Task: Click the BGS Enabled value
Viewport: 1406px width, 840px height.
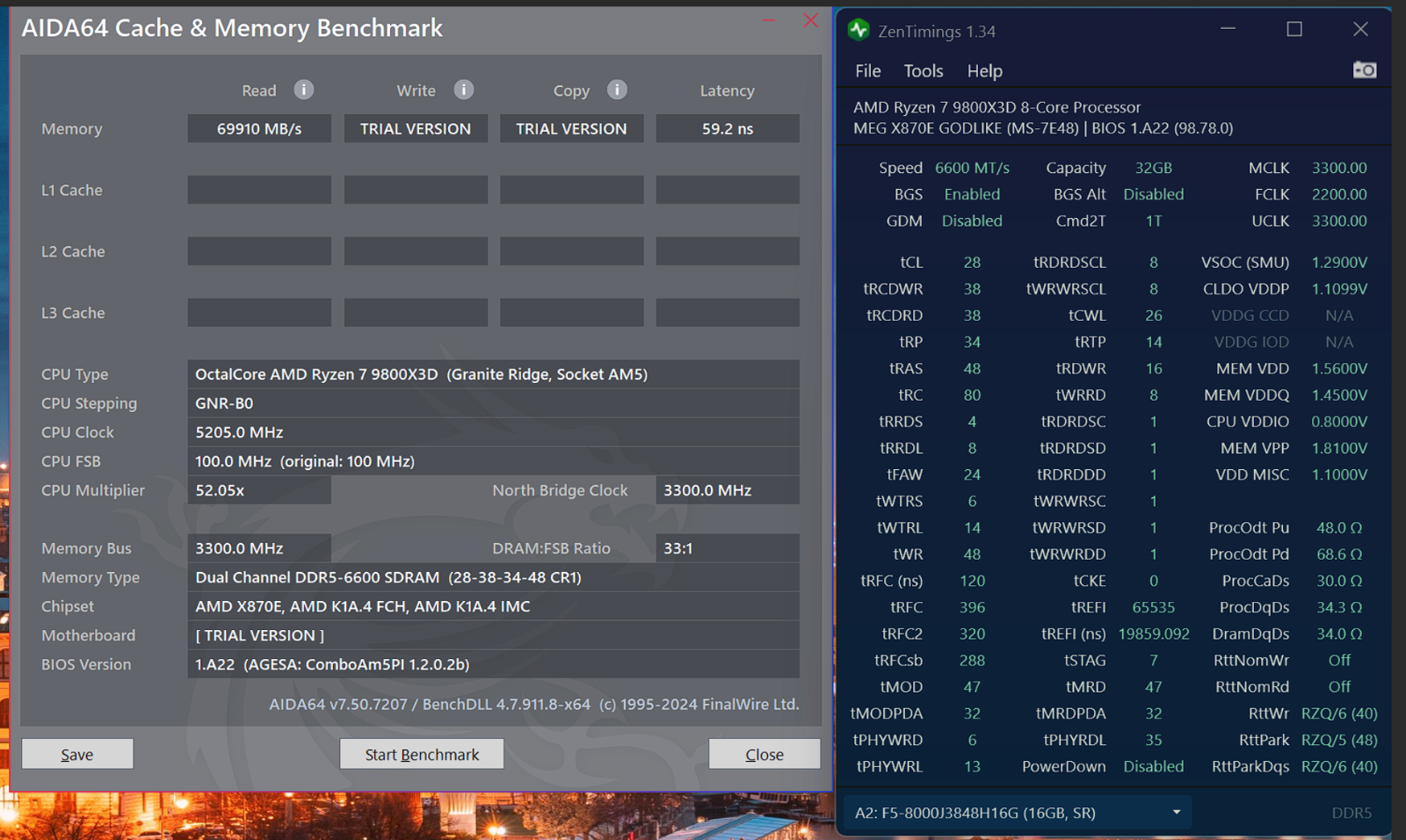Action: (972, 194)
